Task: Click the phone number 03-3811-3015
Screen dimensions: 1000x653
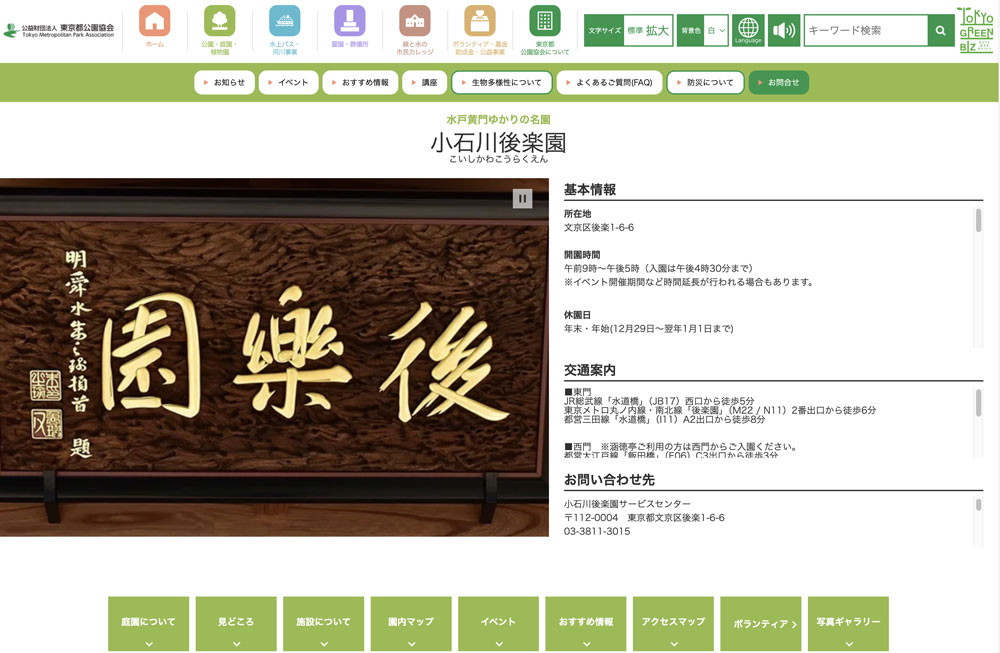Action: click(x=597, y=531)
